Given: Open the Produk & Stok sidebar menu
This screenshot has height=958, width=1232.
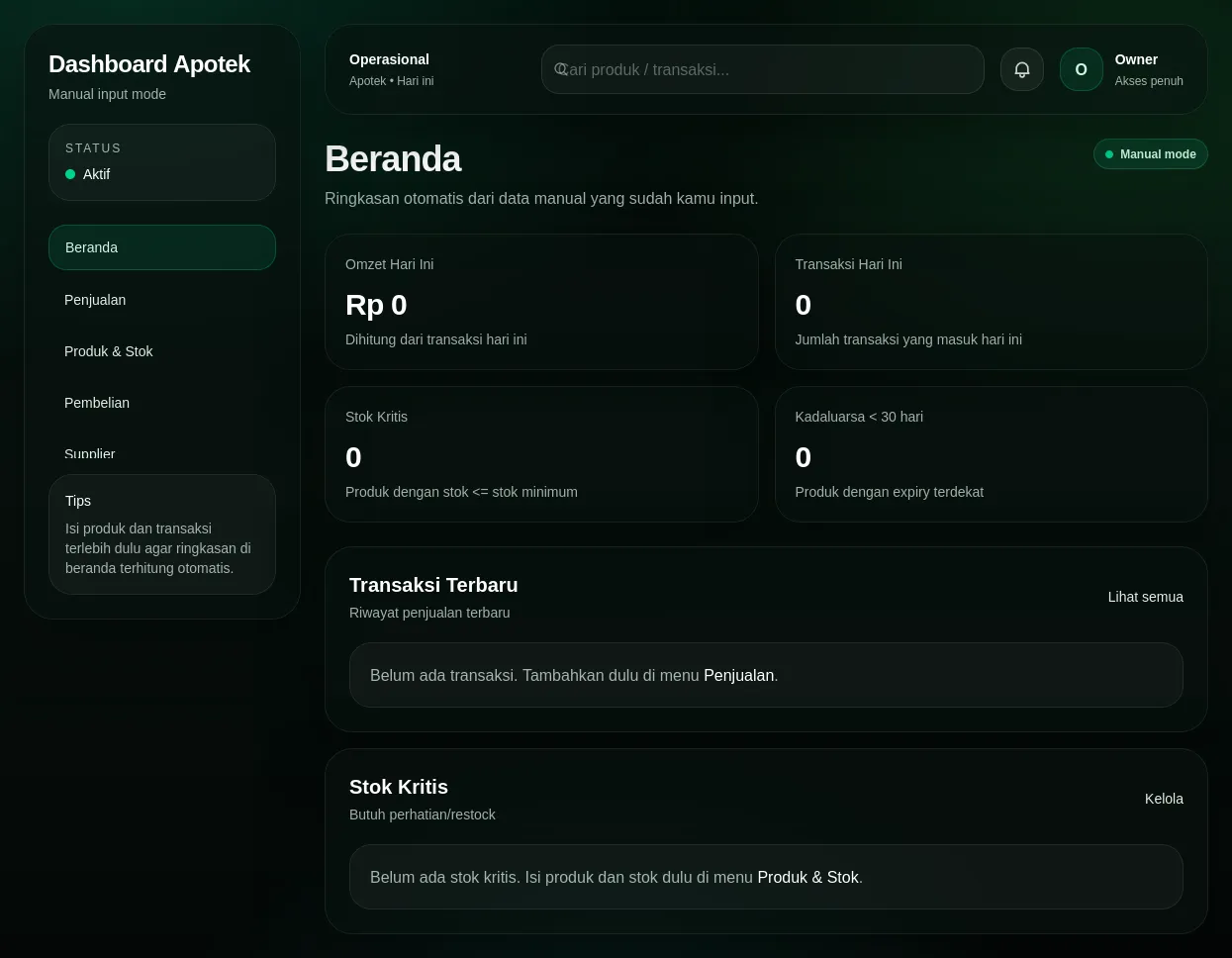Looking at the screenshot, I should [x=109, y=351].
